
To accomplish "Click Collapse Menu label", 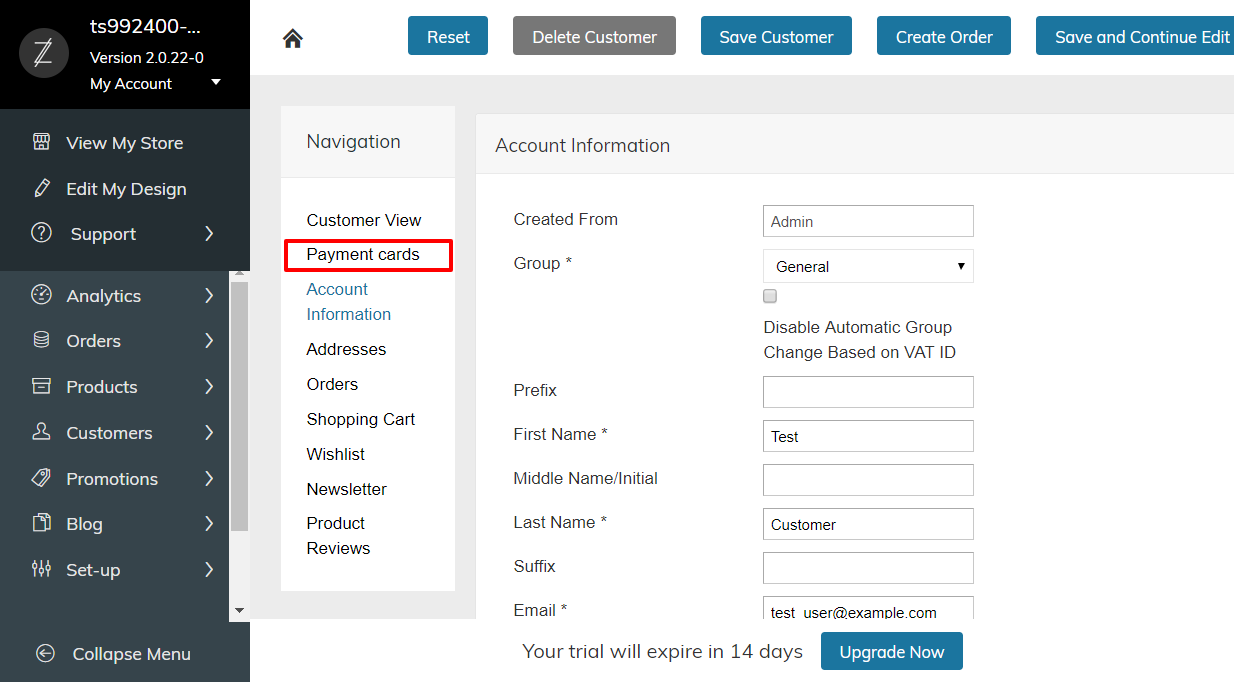I will [x=132, y=654].
